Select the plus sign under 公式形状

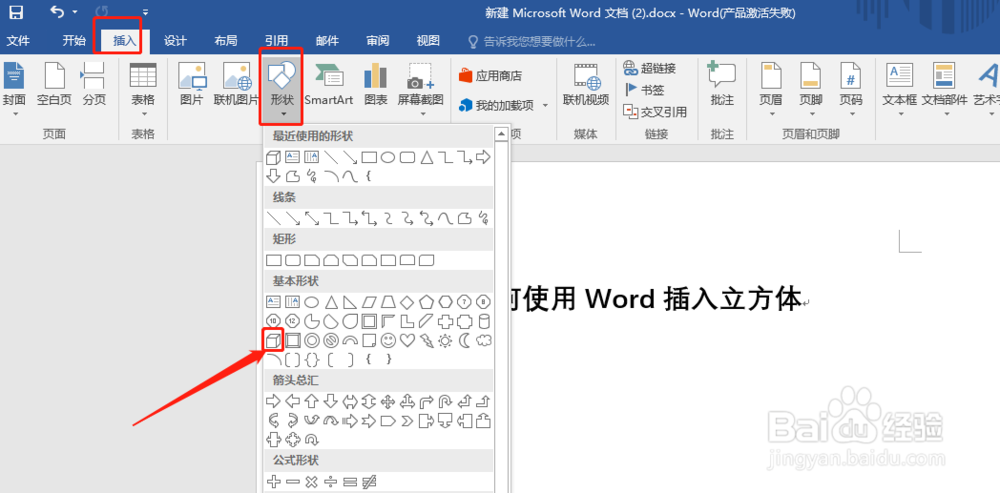coord(273,482)
